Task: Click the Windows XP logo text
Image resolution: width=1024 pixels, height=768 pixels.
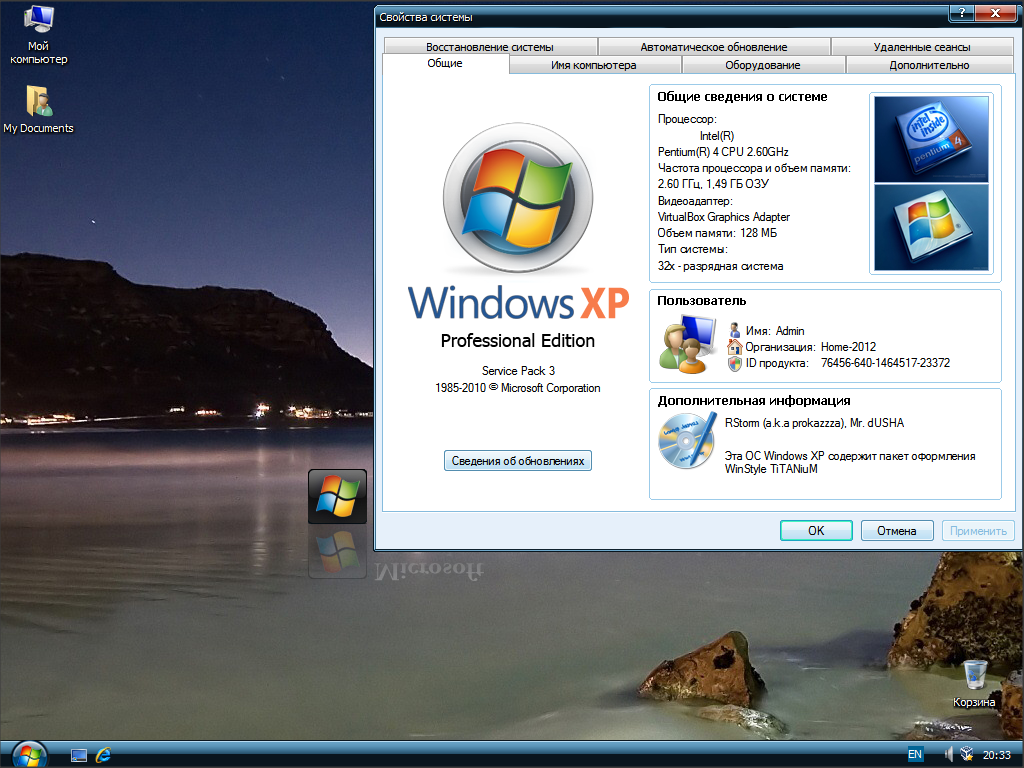Action: pyautogui.click(x=519, y=303)
